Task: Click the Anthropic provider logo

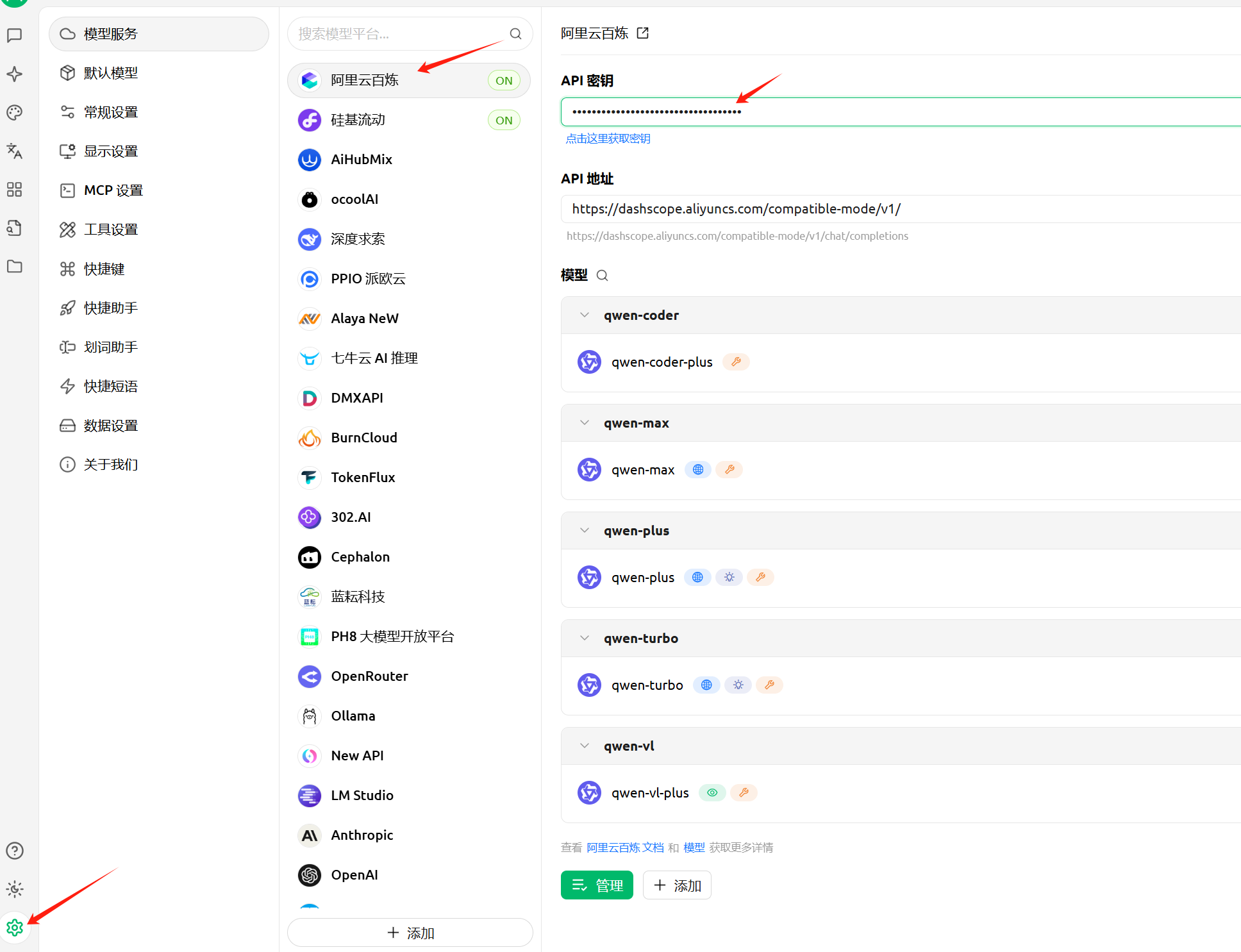Action: [x=310, y=835]
